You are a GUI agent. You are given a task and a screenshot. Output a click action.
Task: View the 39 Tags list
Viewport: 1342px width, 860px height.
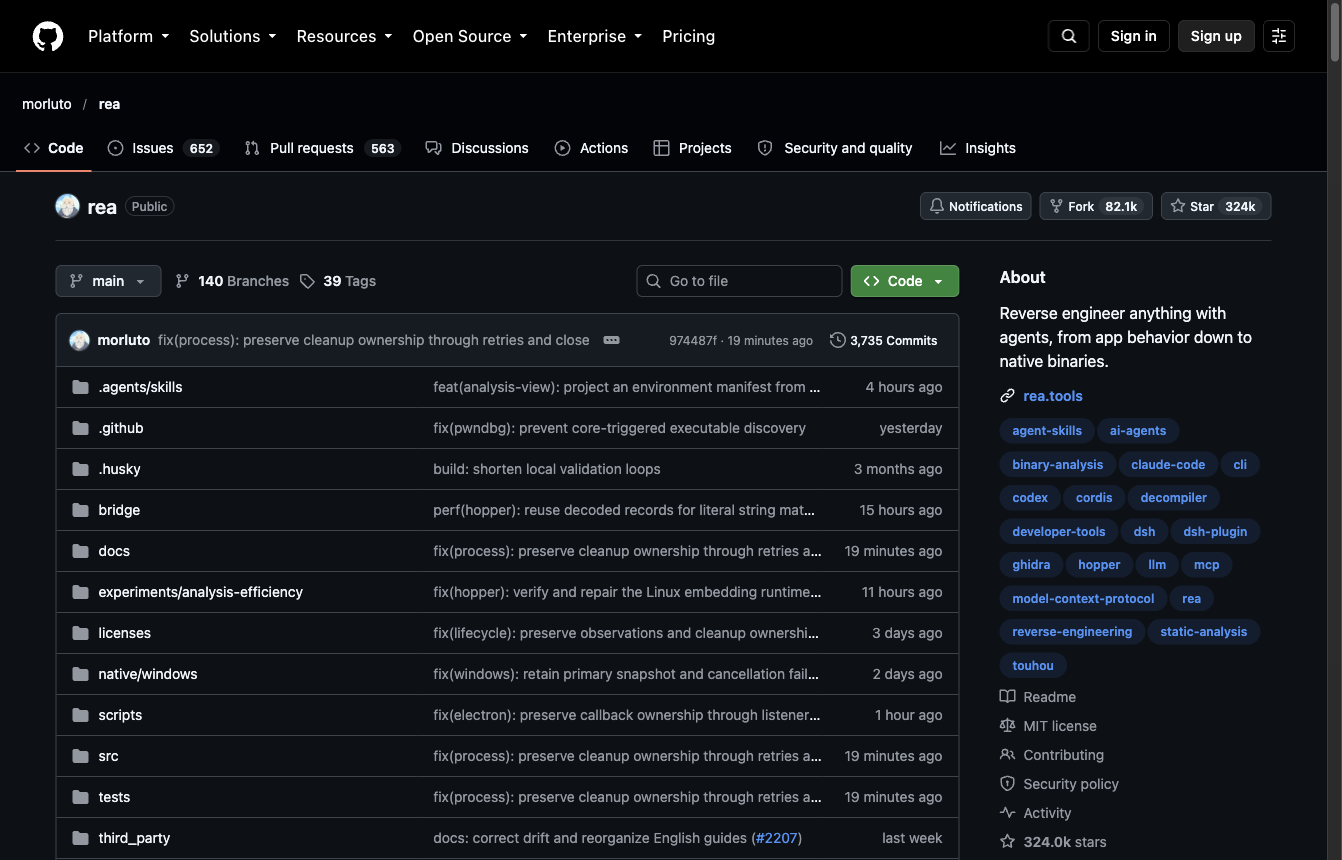click(x=338, y=281)
